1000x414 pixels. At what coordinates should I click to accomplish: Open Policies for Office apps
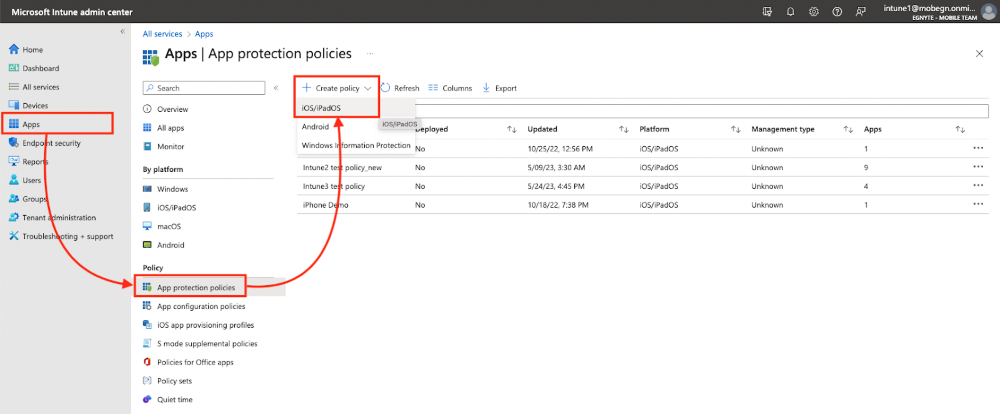coord(195,362)
